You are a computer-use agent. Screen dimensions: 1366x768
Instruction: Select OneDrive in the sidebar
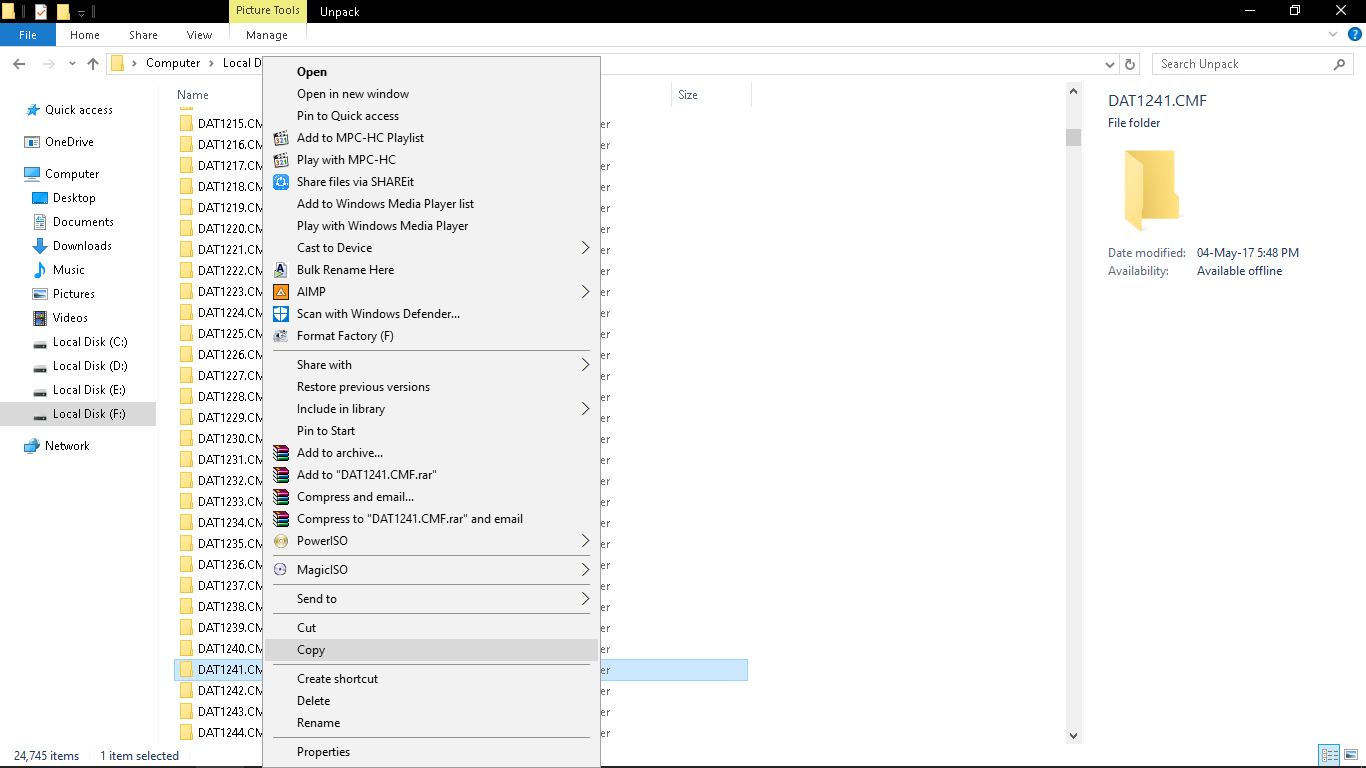click(69, 142)
